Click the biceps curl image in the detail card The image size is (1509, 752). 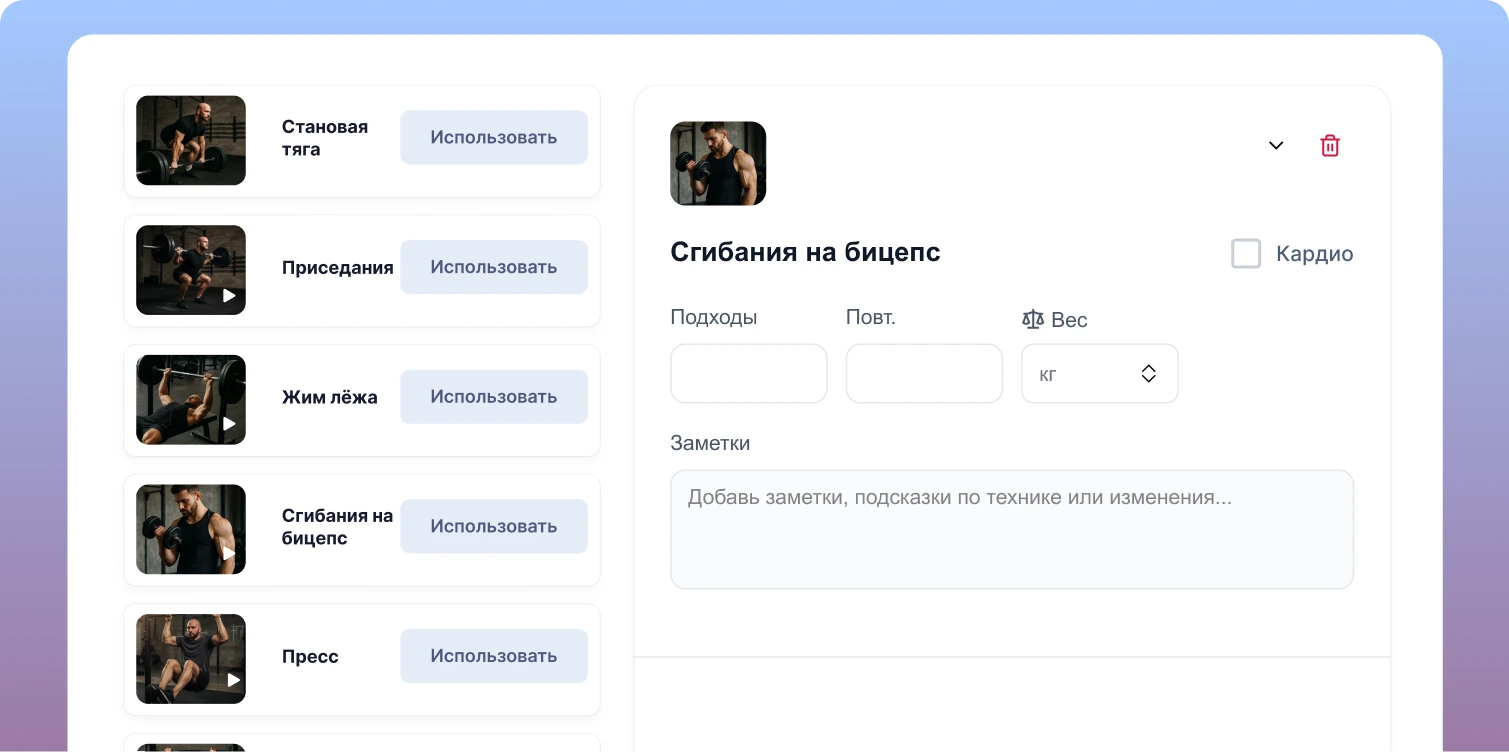coord(718,164)
